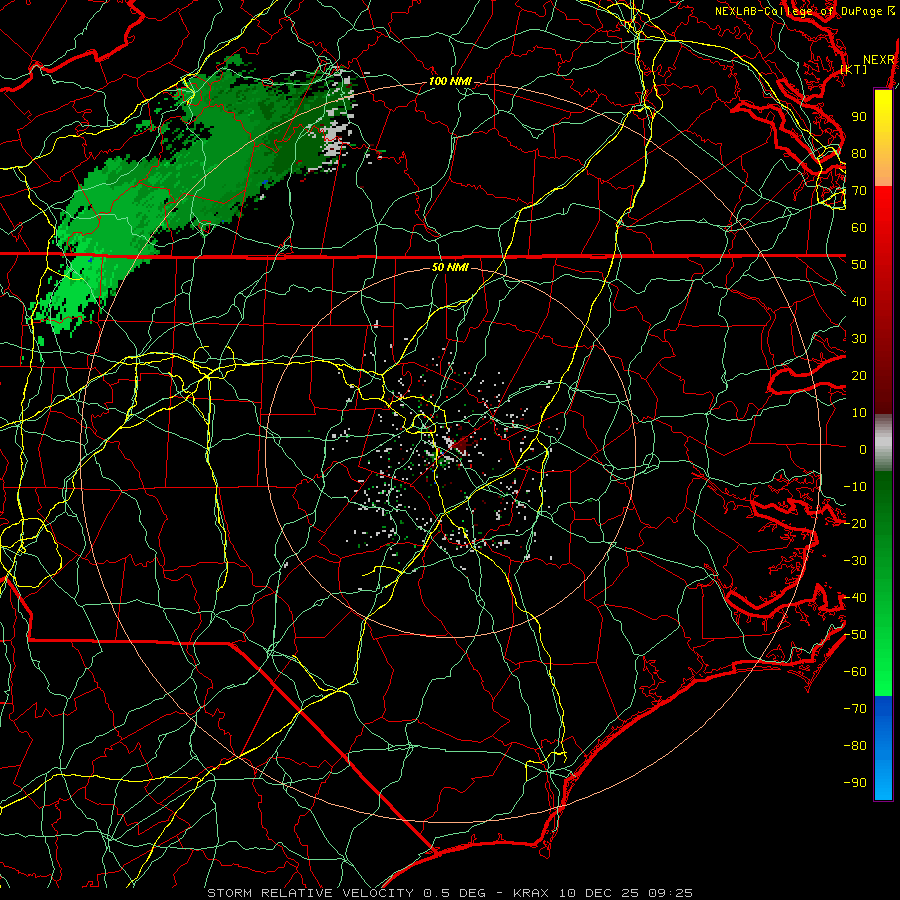The width and height of the screenshot is (900, 900).
Task: Click the -30 value on the velocity scale
Action: (x=855, y=561)
